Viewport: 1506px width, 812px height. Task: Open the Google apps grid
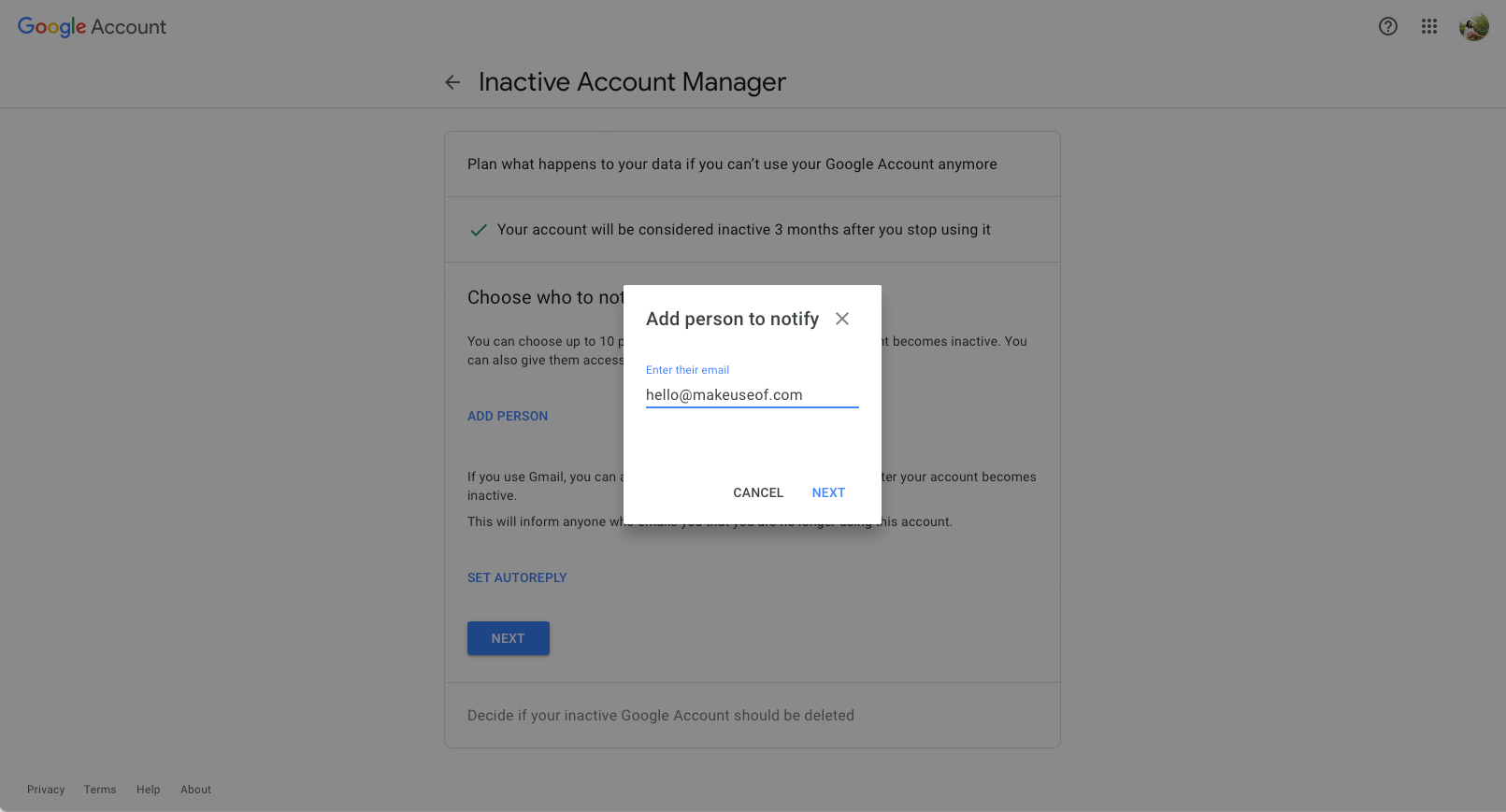[x=1429, y=26]
